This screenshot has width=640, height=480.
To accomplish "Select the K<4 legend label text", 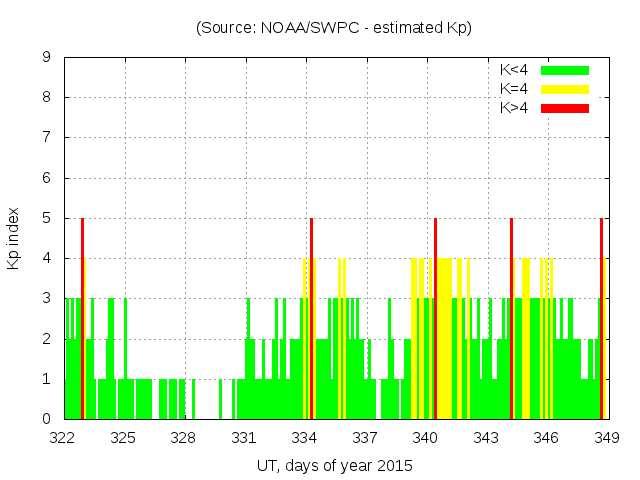I will [515, 70].
